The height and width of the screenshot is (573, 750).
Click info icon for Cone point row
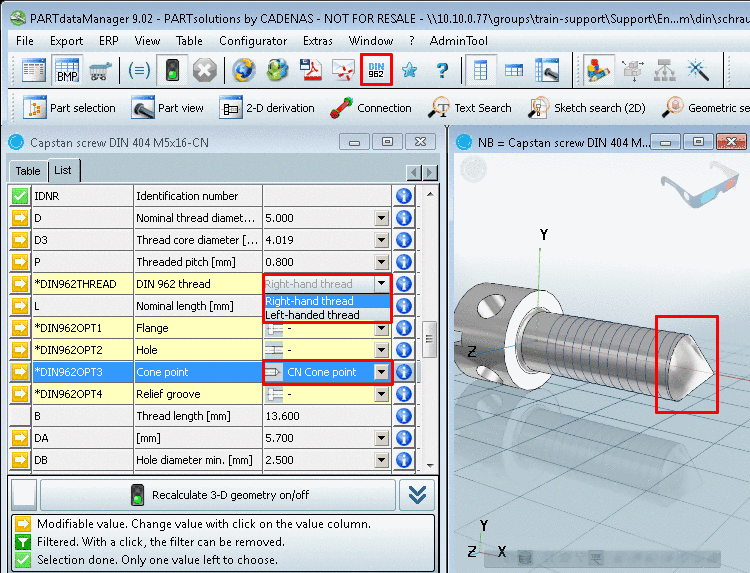404,372
